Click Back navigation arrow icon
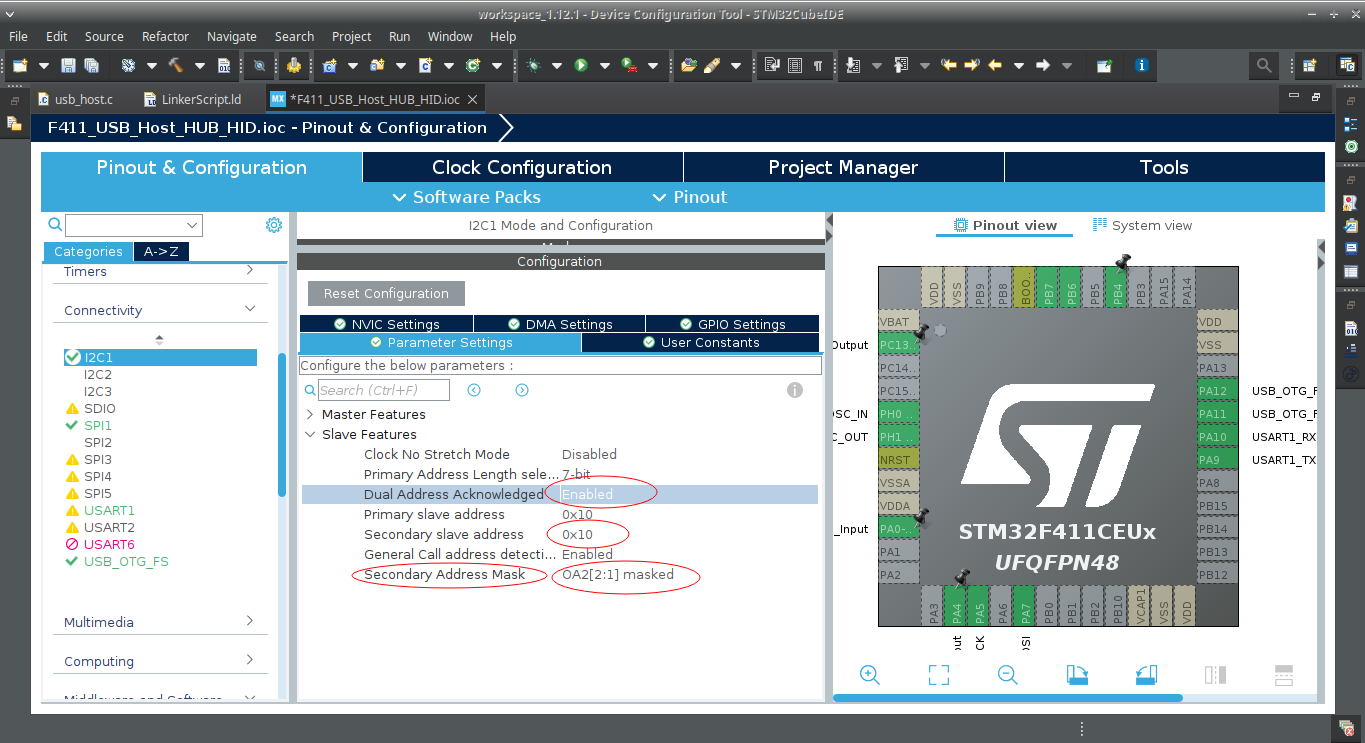Viewport: 1365px width, 743px height. [x=995, y=65]
